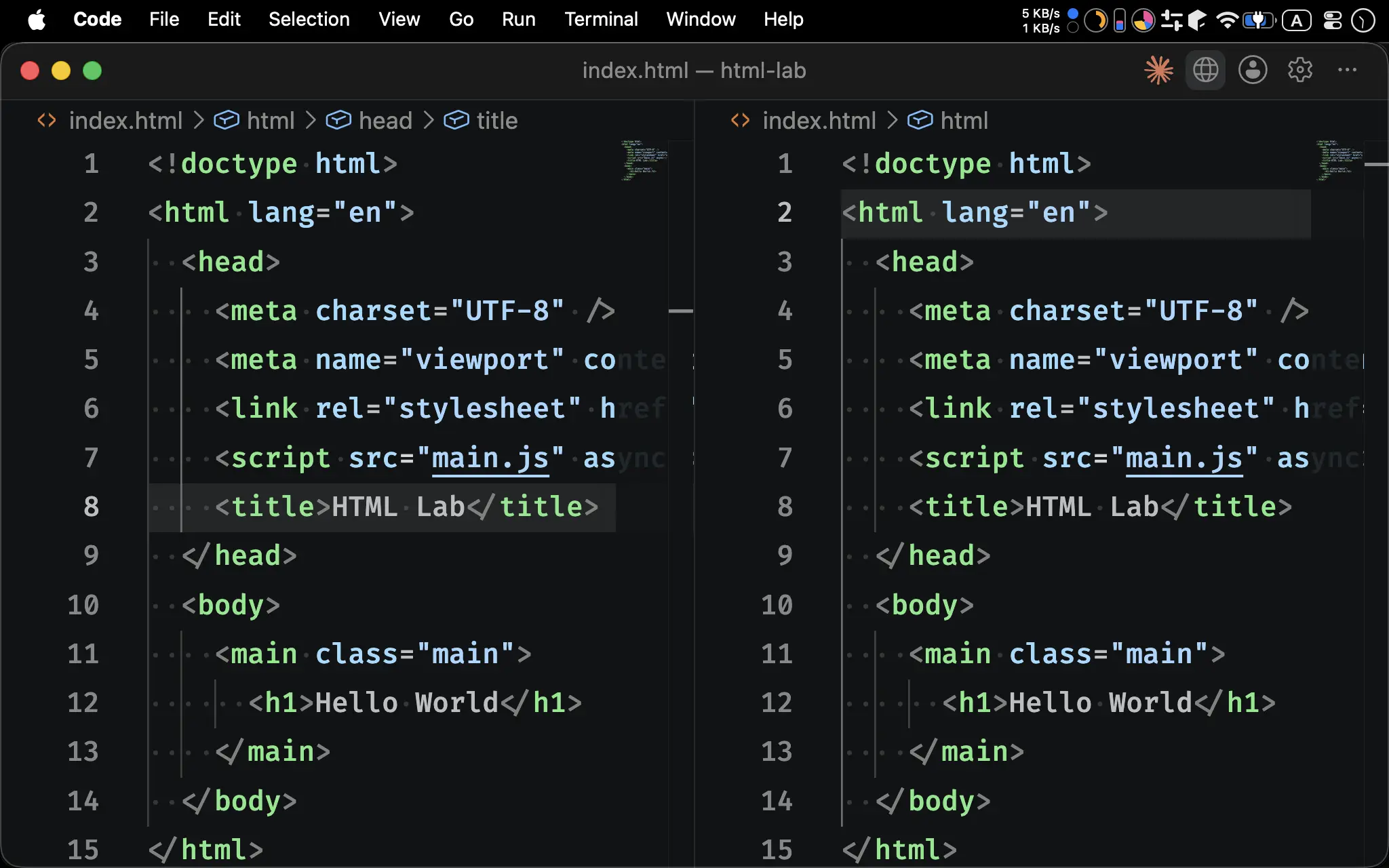Open Control Center toggles icon
The width and height of the screenshot is (1389, 868).
(1333, 20)
